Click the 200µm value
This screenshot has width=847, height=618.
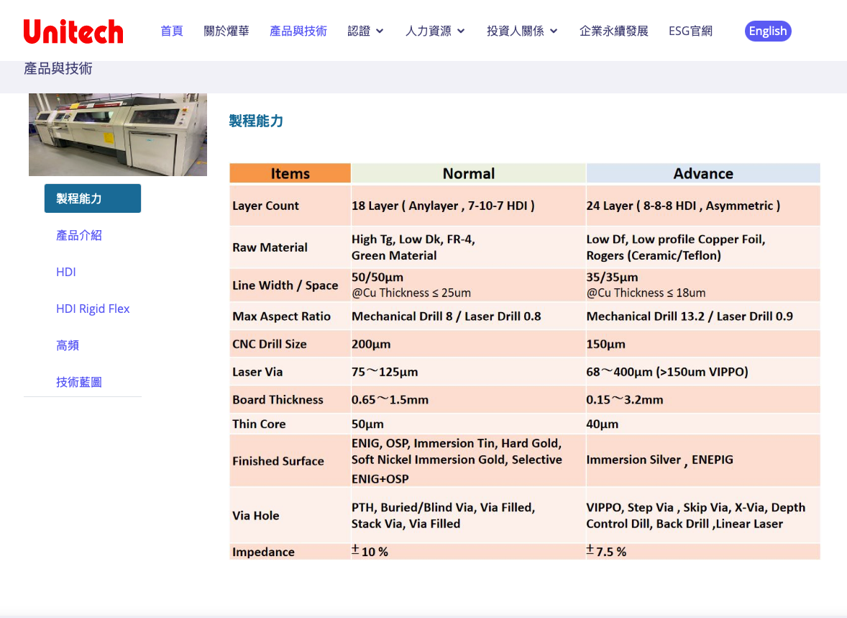coord(371,344)
